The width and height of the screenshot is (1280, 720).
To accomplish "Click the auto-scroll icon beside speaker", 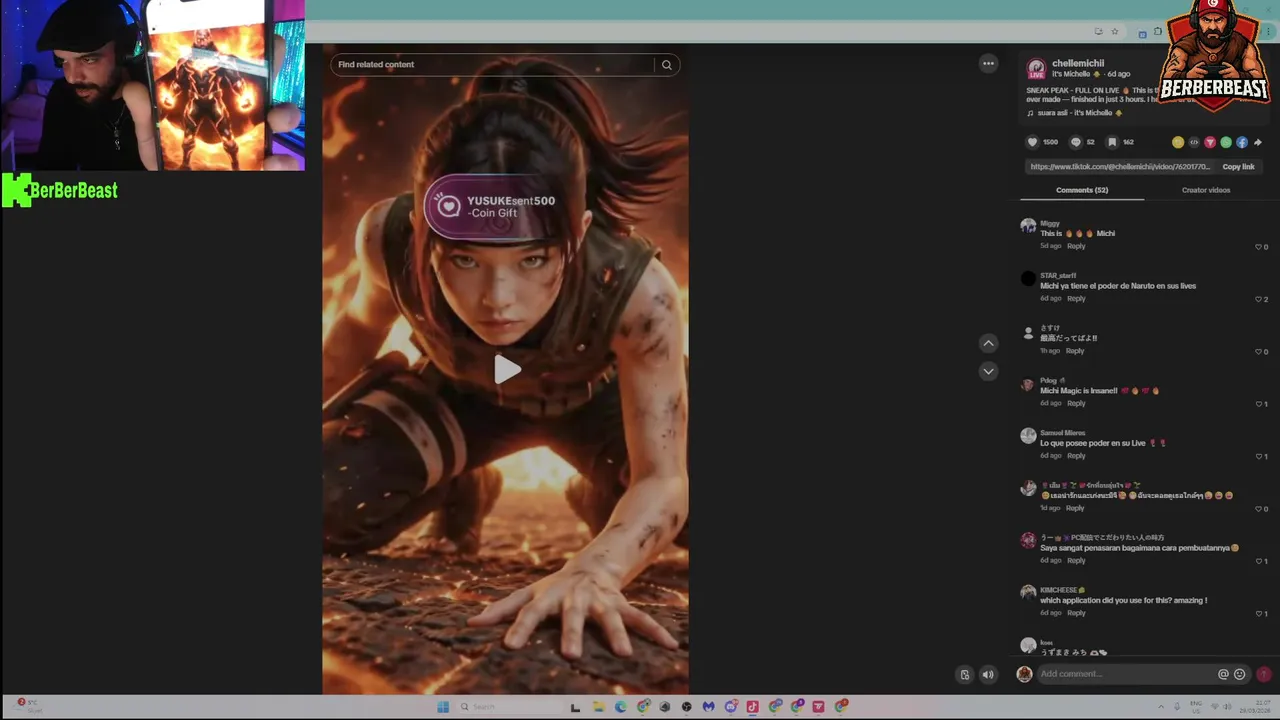I will pyautogui.click(x=964, y=675).
